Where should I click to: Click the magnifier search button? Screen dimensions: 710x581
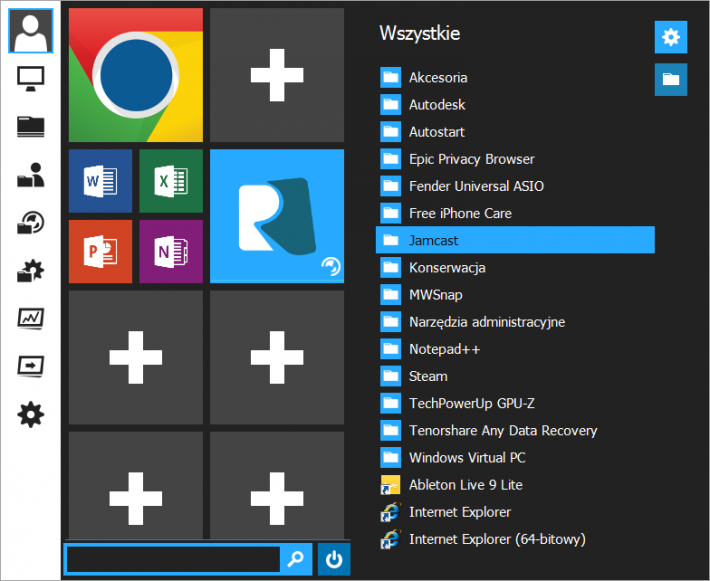coord(296,559)
